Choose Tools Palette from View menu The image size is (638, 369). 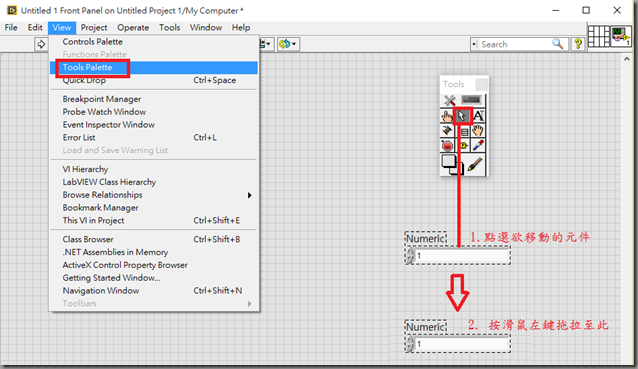[154, 68]
